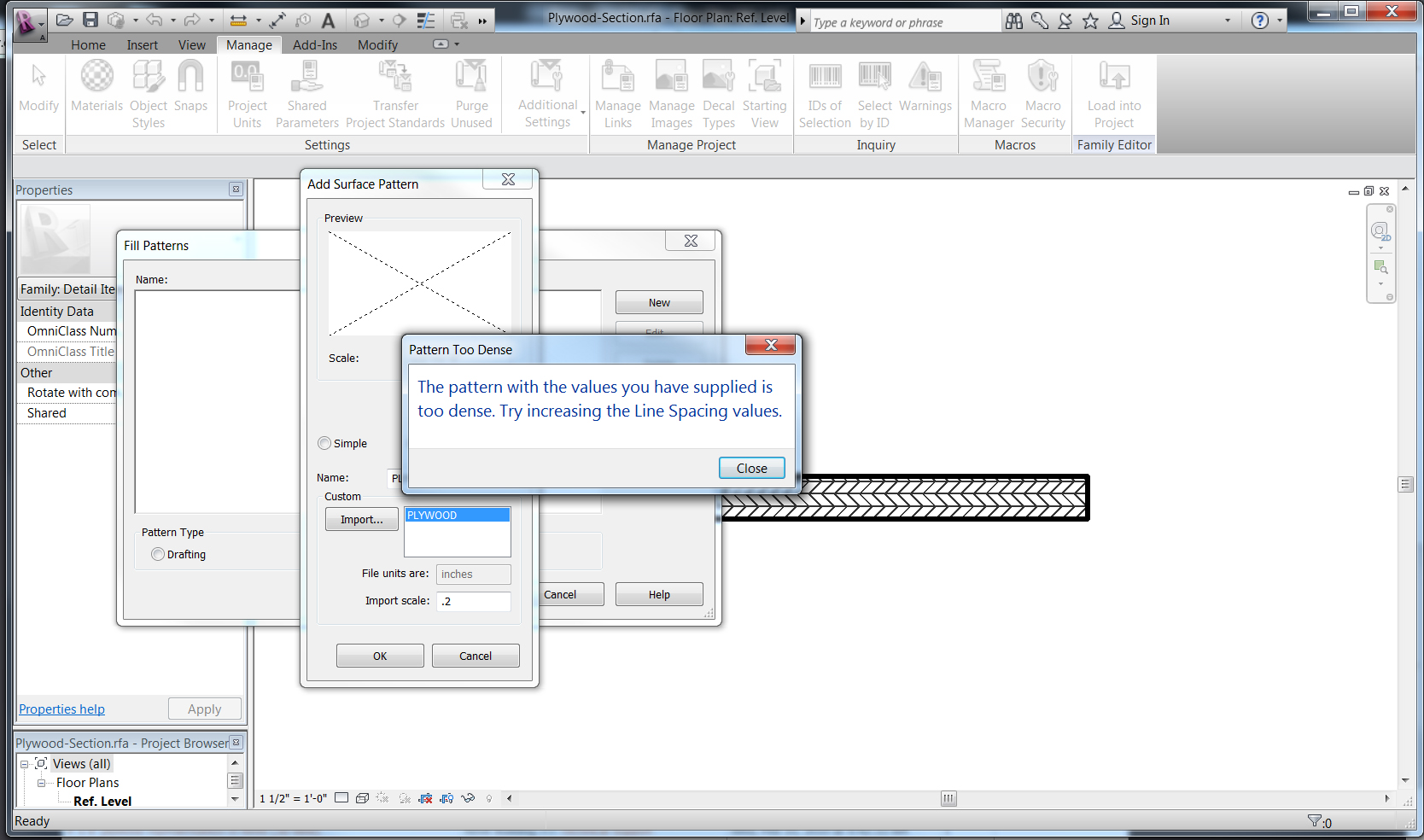
Task: Collapse the Floor Plans tree node
Action: (40, 783)
